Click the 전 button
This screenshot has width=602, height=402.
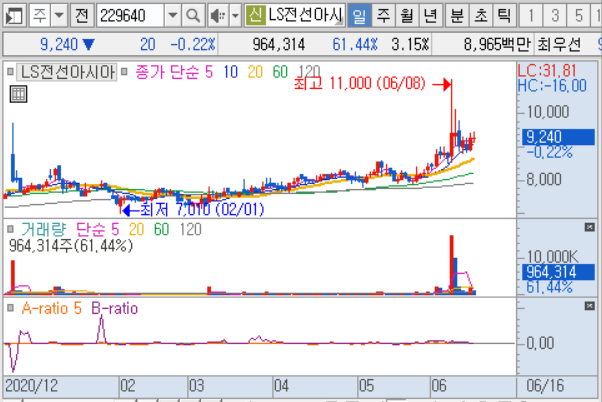coord(82,16)
